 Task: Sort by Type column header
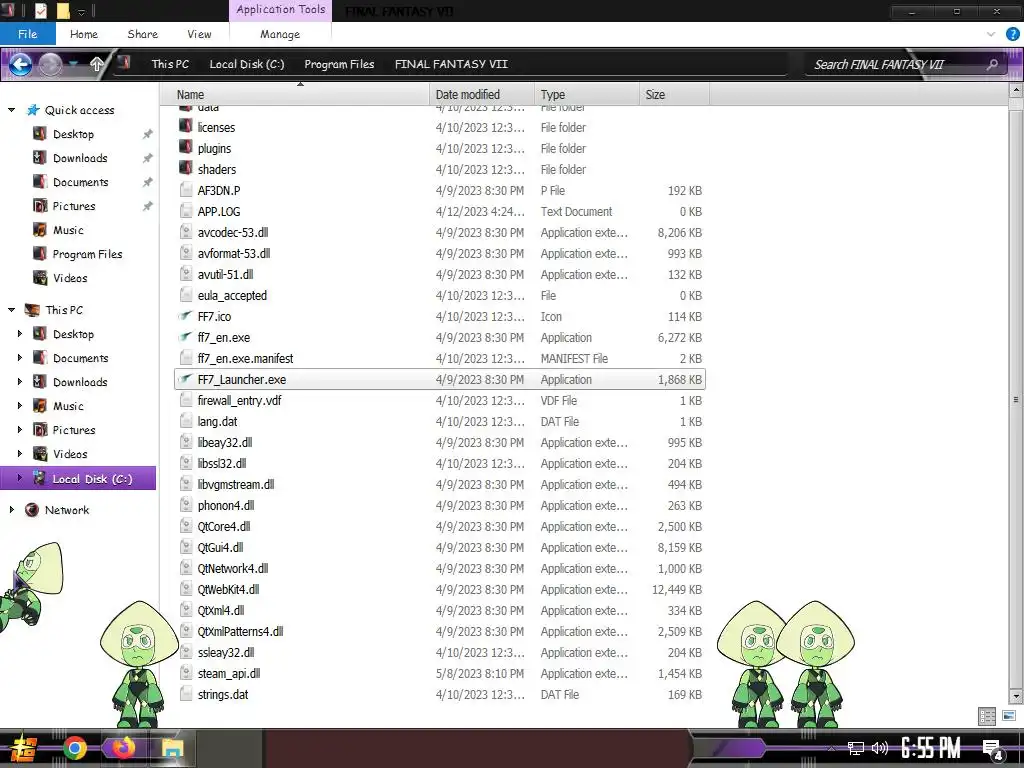coord(586,95)
